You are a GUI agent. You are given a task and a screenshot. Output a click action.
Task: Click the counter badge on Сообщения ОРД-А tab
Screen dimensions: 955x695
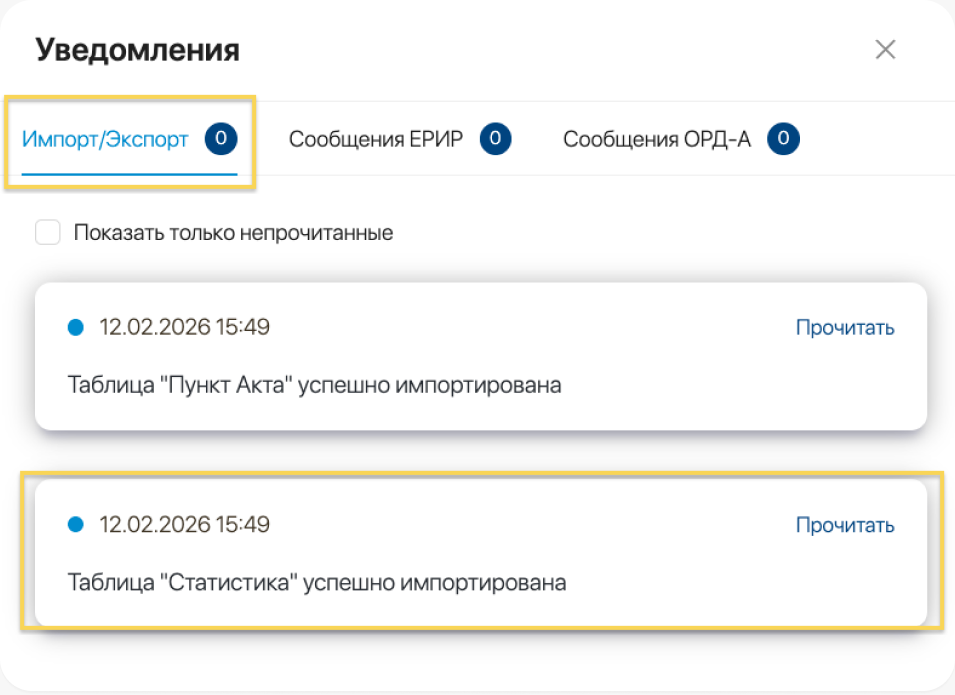coord(783,139)
